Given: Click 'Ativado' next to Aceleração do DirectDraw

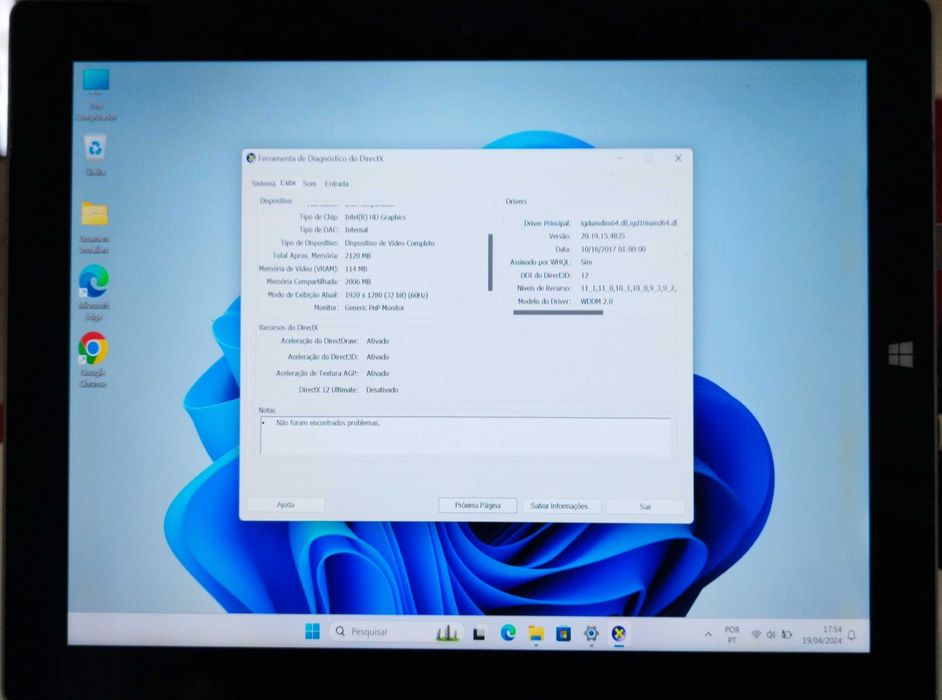Looking at the screenshot, I should [x=378, y=341].
